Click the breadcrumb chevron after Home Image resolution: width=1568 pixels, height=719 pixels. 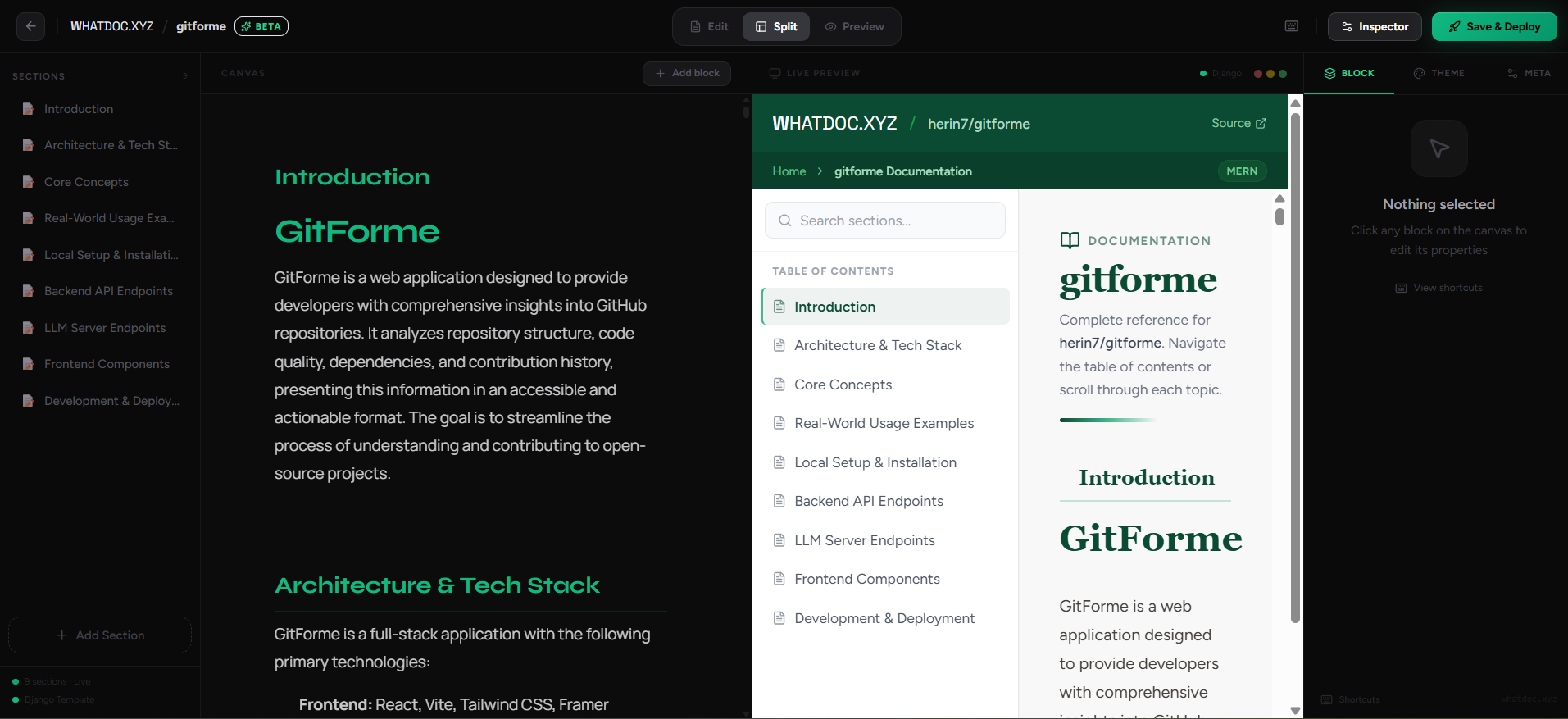(x=820, y=171)
